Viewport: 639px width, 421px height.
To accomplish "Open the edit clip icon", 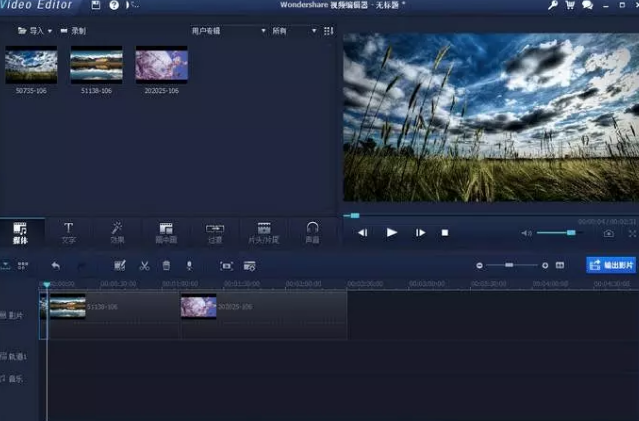I will pos(120,266).
